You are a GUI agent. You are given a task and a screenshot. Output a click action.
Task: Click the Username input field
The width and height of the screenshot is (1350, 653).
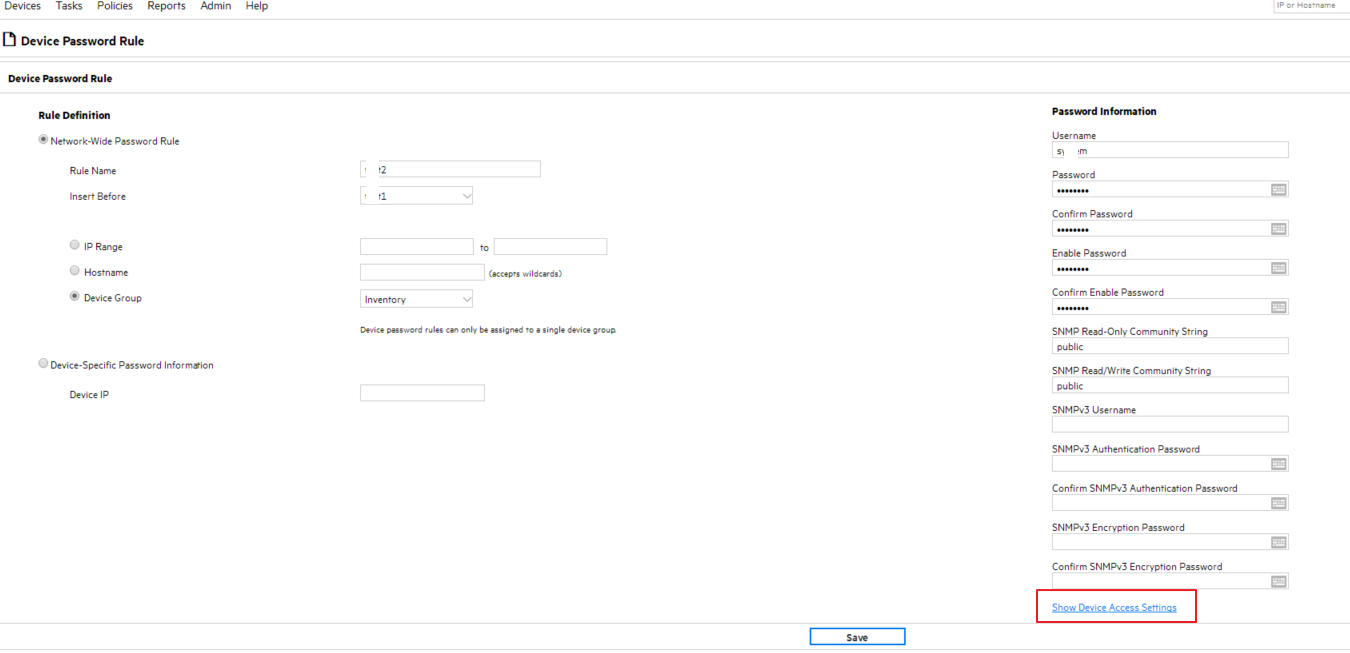click(x=1170, y=150)
